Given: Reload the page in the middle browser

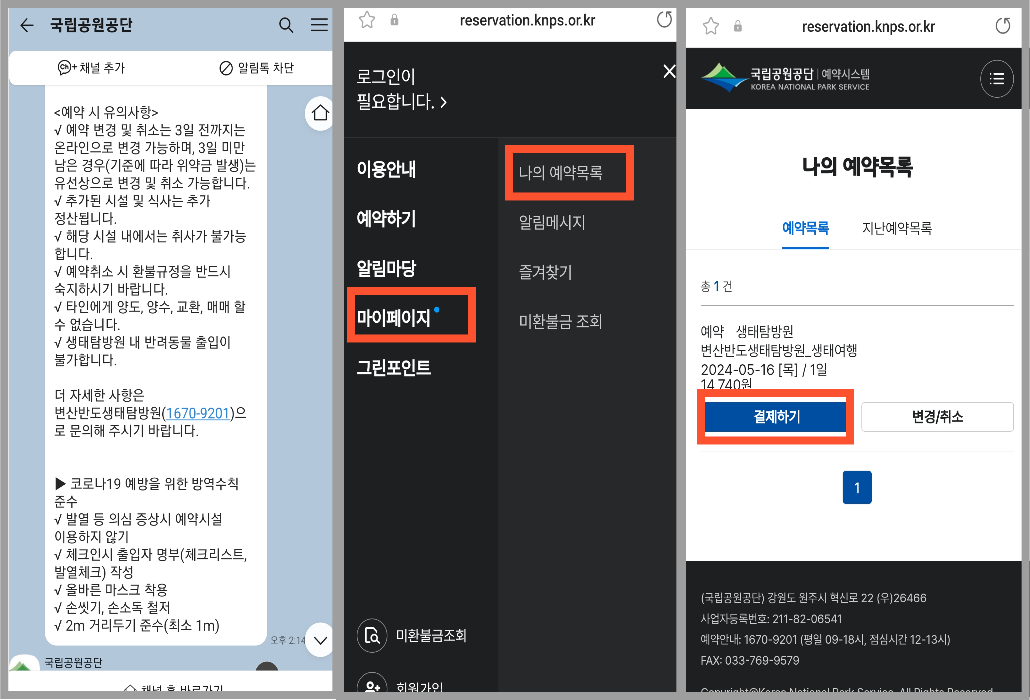Looking at the screenshot, I should 664,20.
